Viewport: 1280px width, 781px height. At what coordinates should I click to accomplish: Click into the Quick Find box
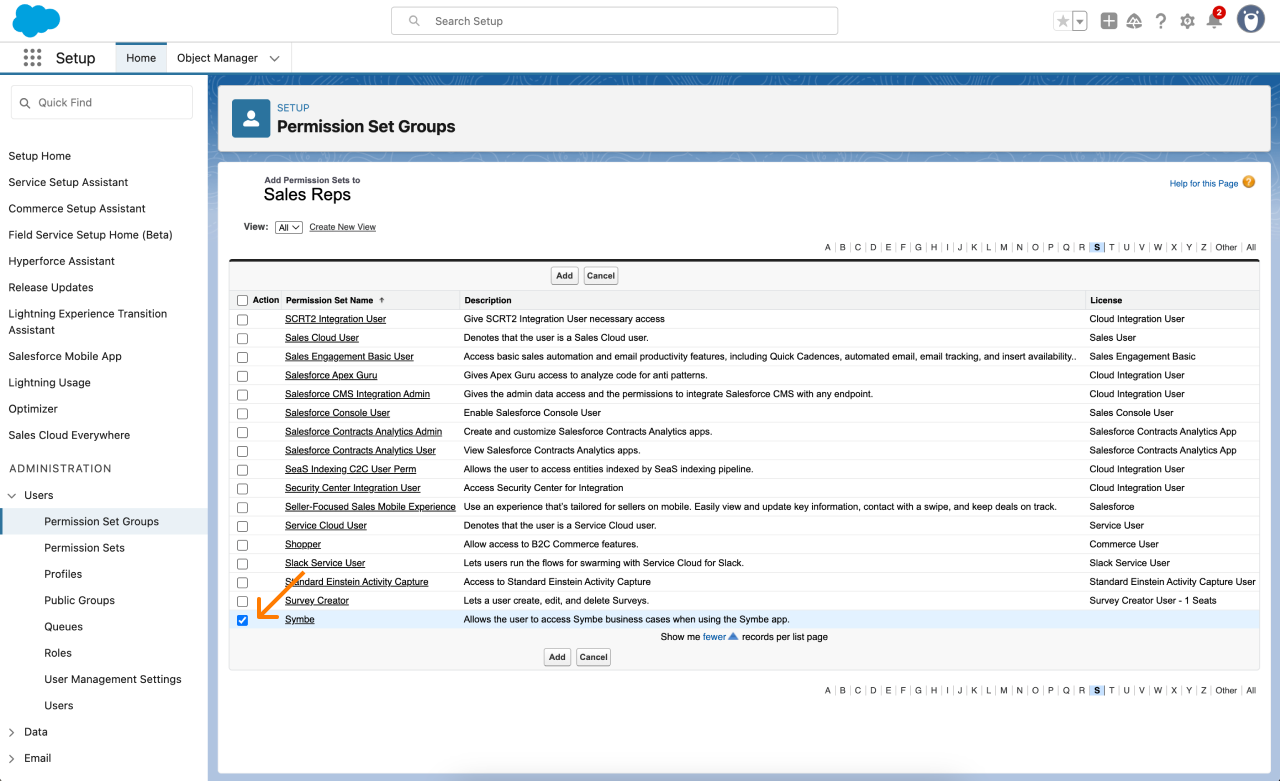click(x=101, y=102)
